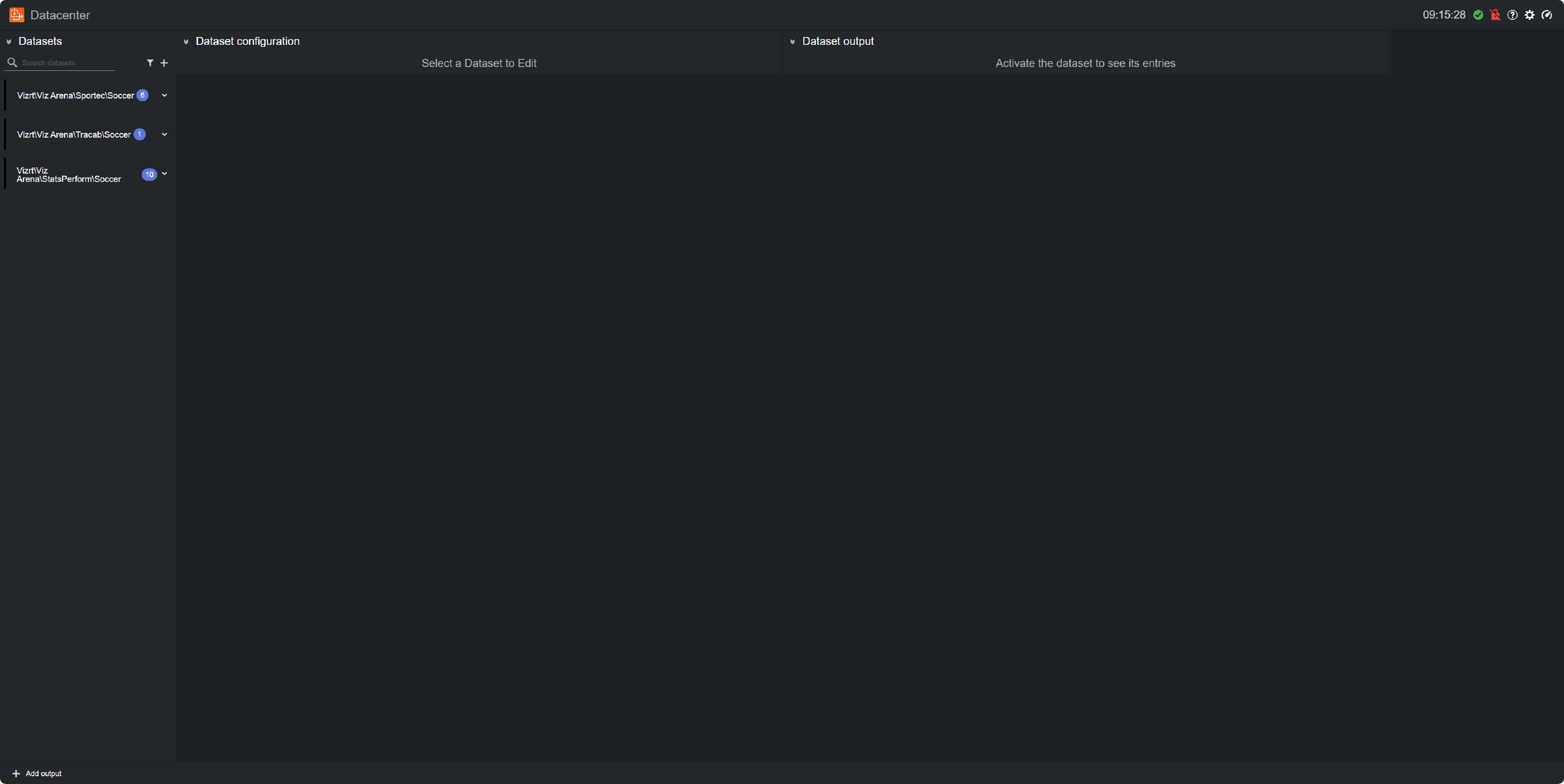The image size is (1564, 784).
Task: Click the green status check icon
Action: pos(1479,15)
